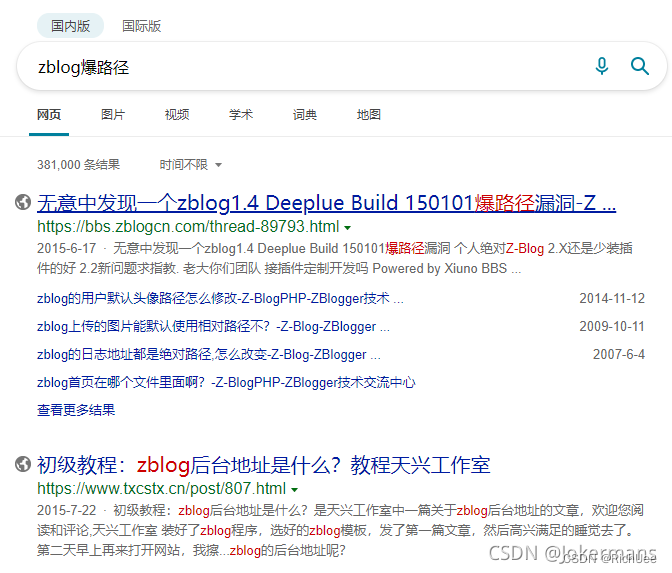Switch to 国际版 search

tap(141, 26)
